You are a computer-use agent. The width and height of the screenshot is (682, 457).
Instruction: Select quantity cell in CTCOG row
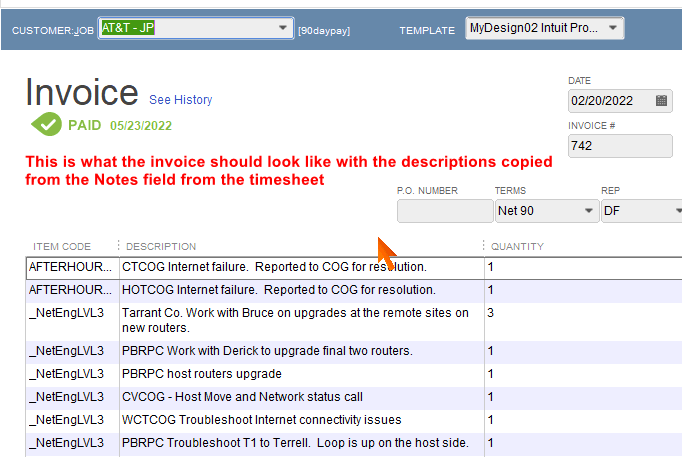point(583,267)
